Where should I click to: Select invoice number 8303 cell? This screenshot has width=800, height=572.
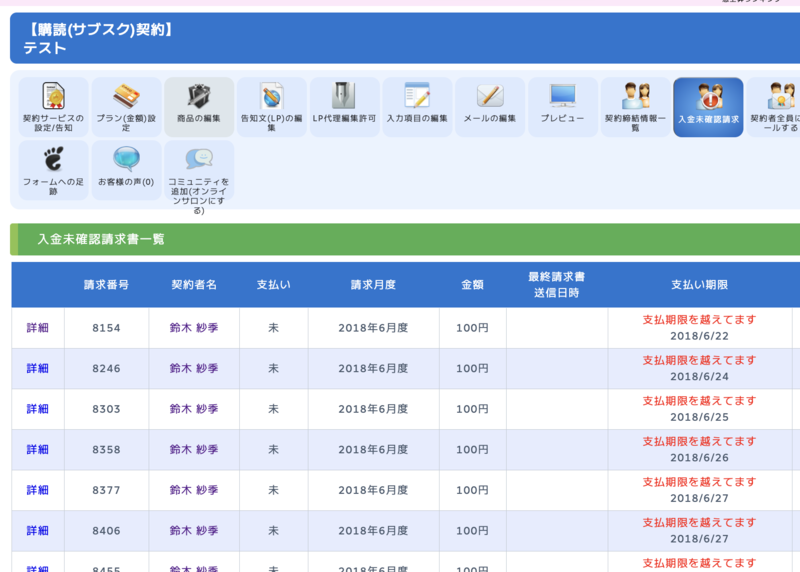[106, 409]
